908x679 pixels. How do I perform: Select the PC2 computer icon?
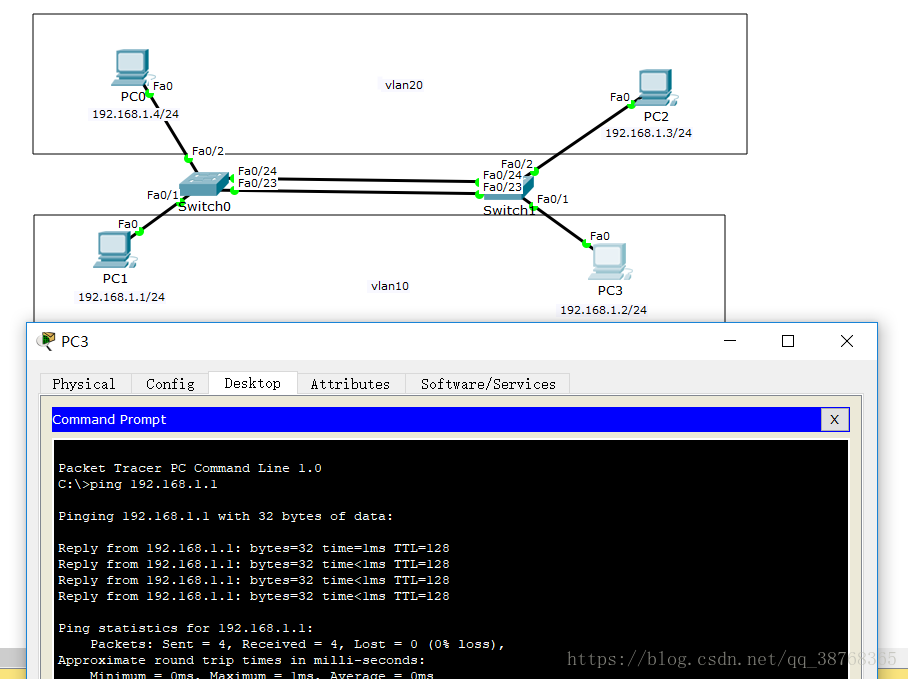pos(657,88)
